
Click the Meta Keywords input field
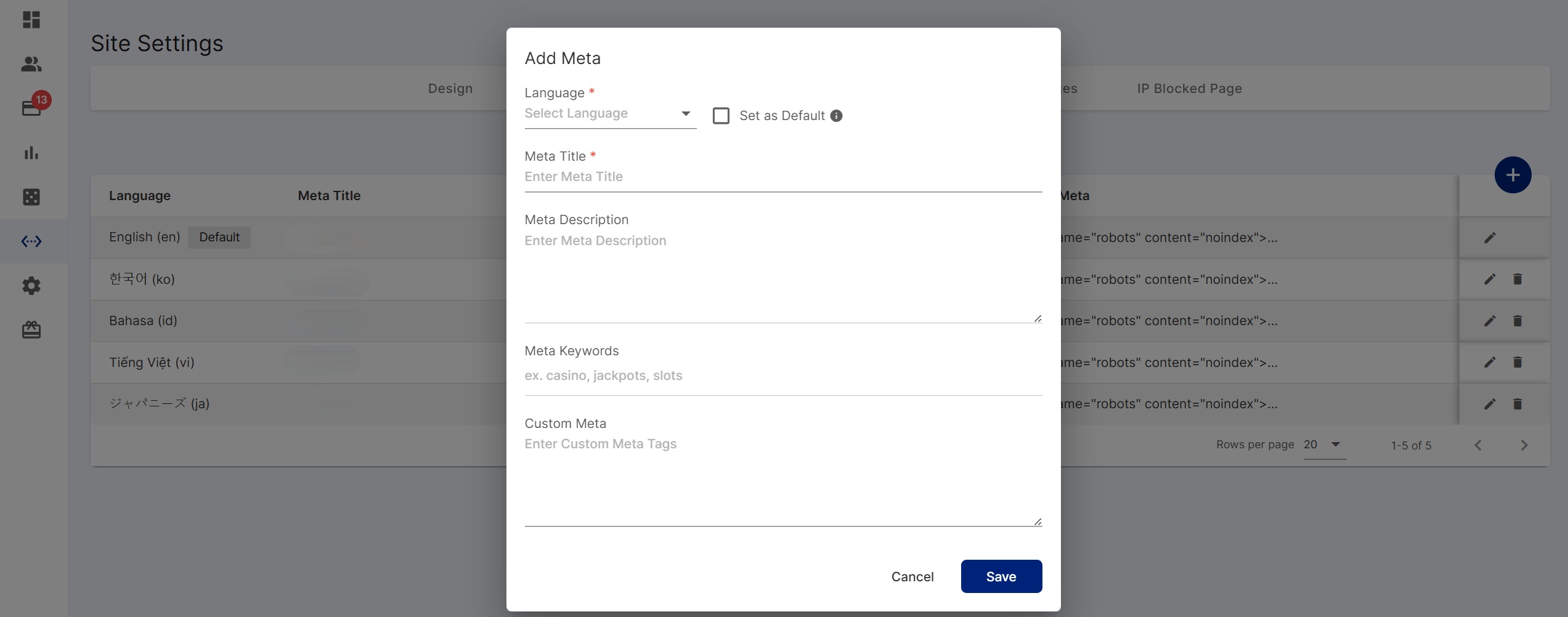[x=783, y=376]
